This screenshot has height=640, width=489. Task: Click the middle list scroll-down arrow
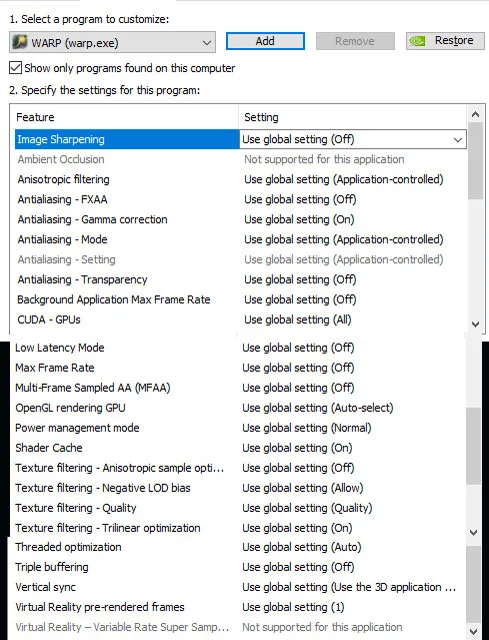(473, 532)
